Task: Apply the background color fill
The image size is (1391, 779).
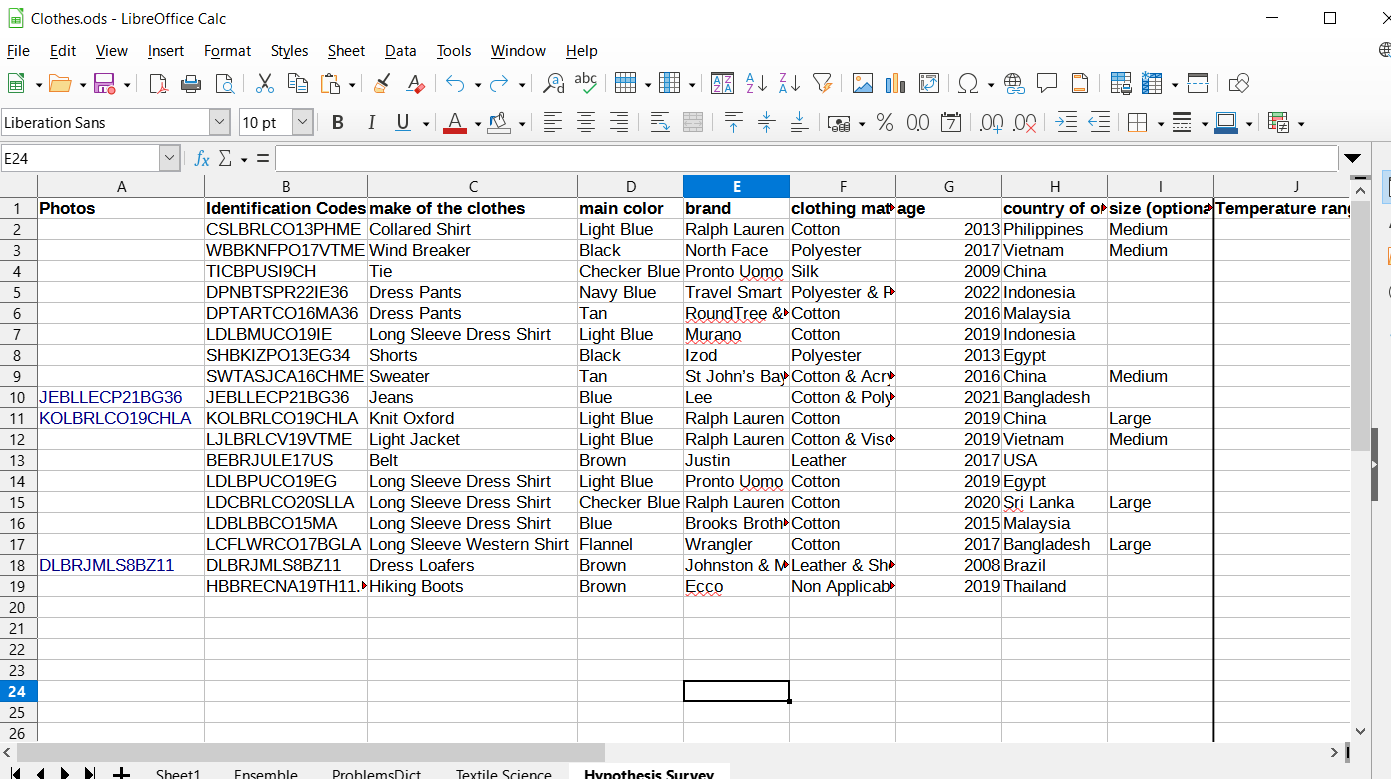Action: (498, 122)
